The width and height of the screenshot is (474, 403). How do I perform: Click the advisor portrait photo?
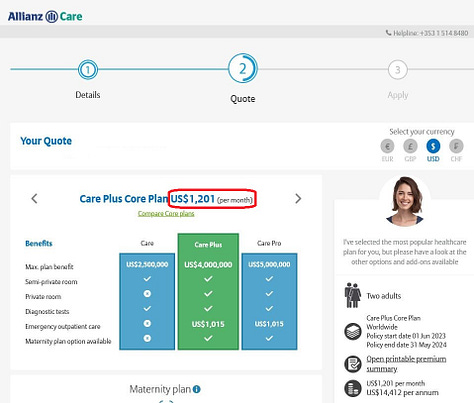click(405, 201)
